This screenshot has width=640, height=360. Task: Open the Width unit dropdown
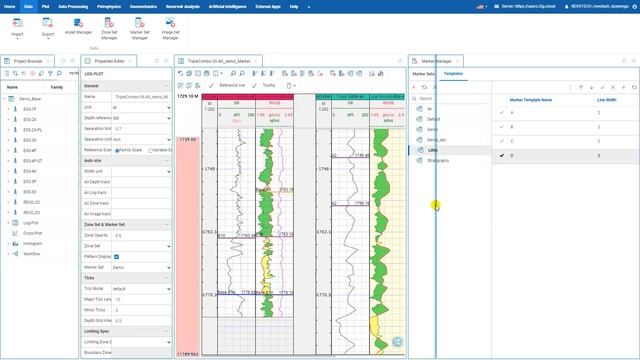click(141, 171)
